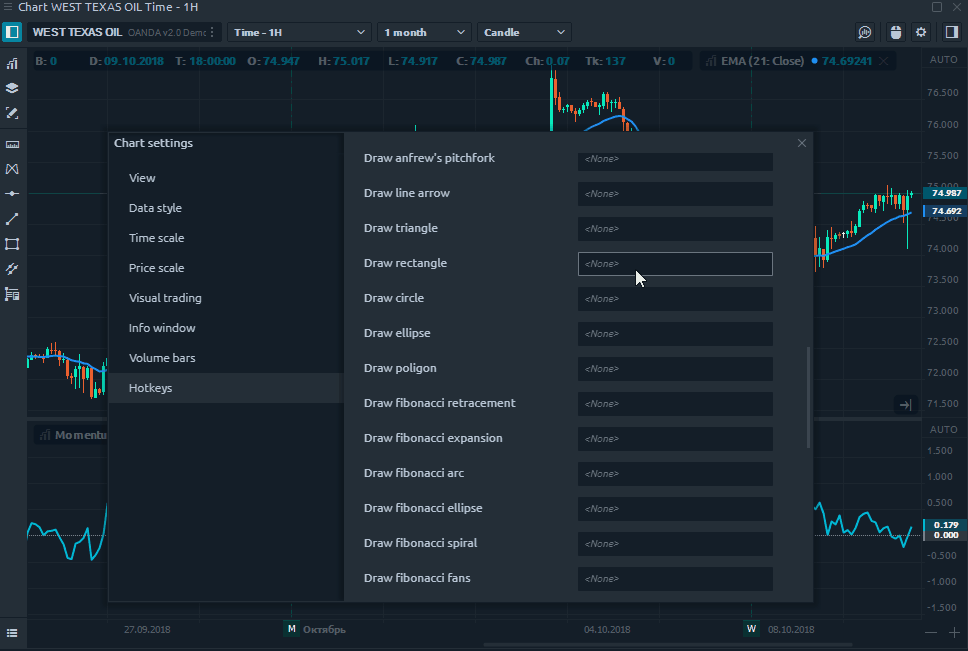
Task: Toggle the right side panel icon
Action: click(x=952, y=32)
